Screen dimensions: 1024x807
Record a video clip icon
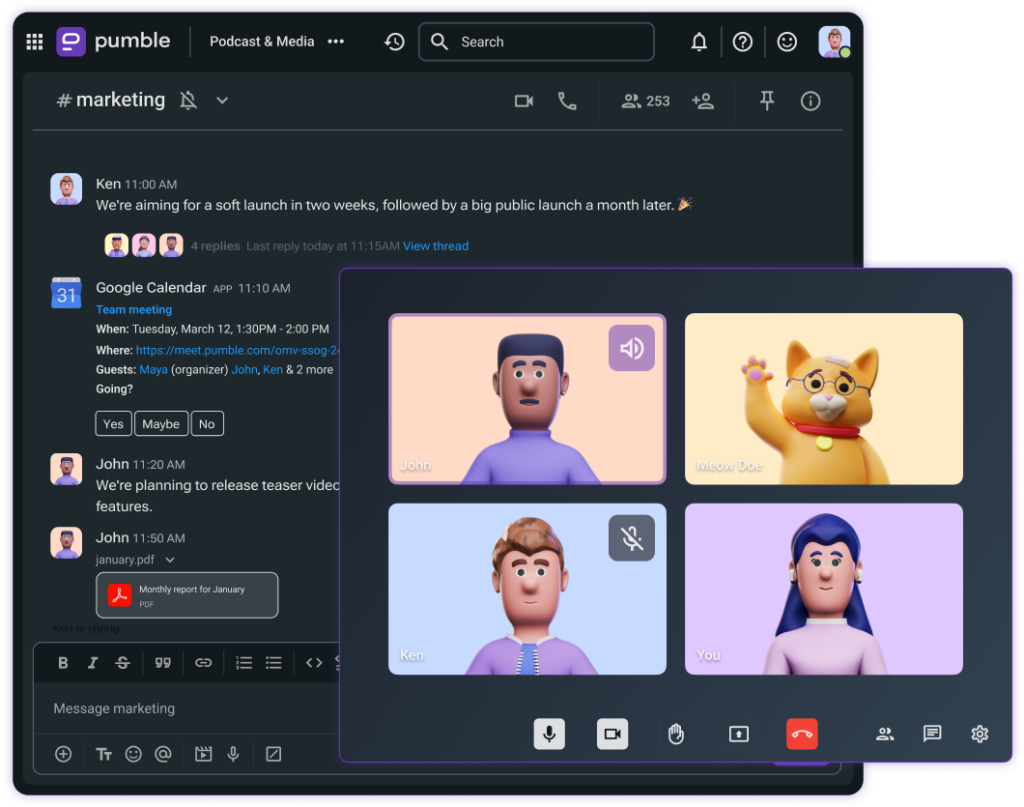[x=203, y=754]
